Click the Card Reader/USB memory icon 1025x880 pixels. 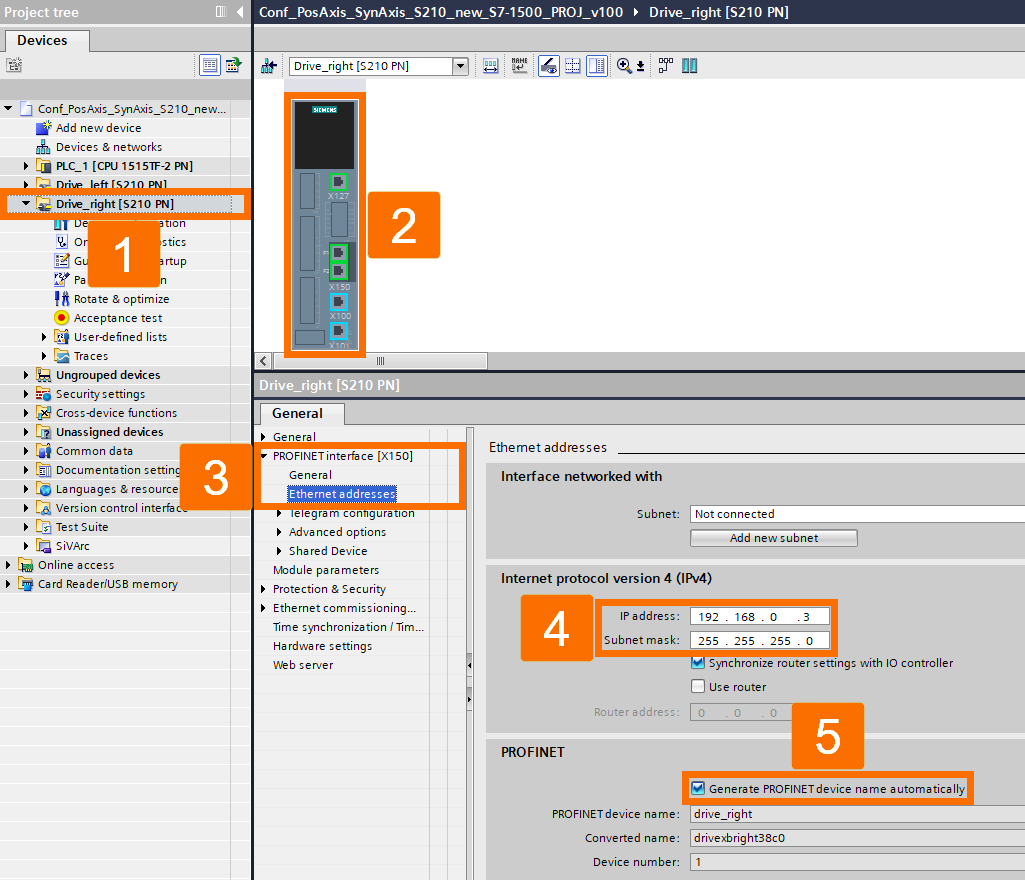click(25, 584)
